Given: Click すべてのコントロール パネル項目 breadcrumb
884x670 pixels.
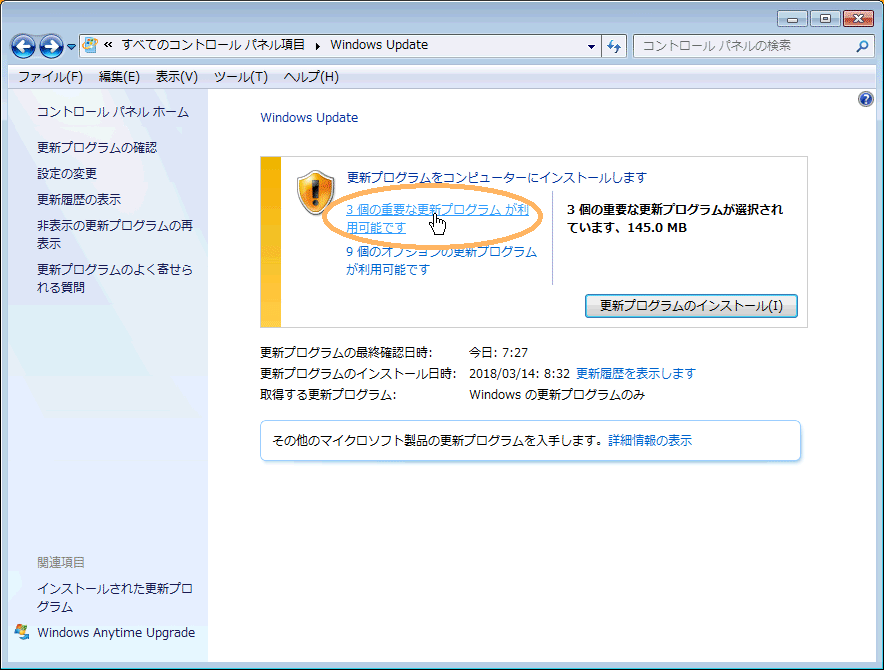Looking at the screenshot, I should 213,45.
